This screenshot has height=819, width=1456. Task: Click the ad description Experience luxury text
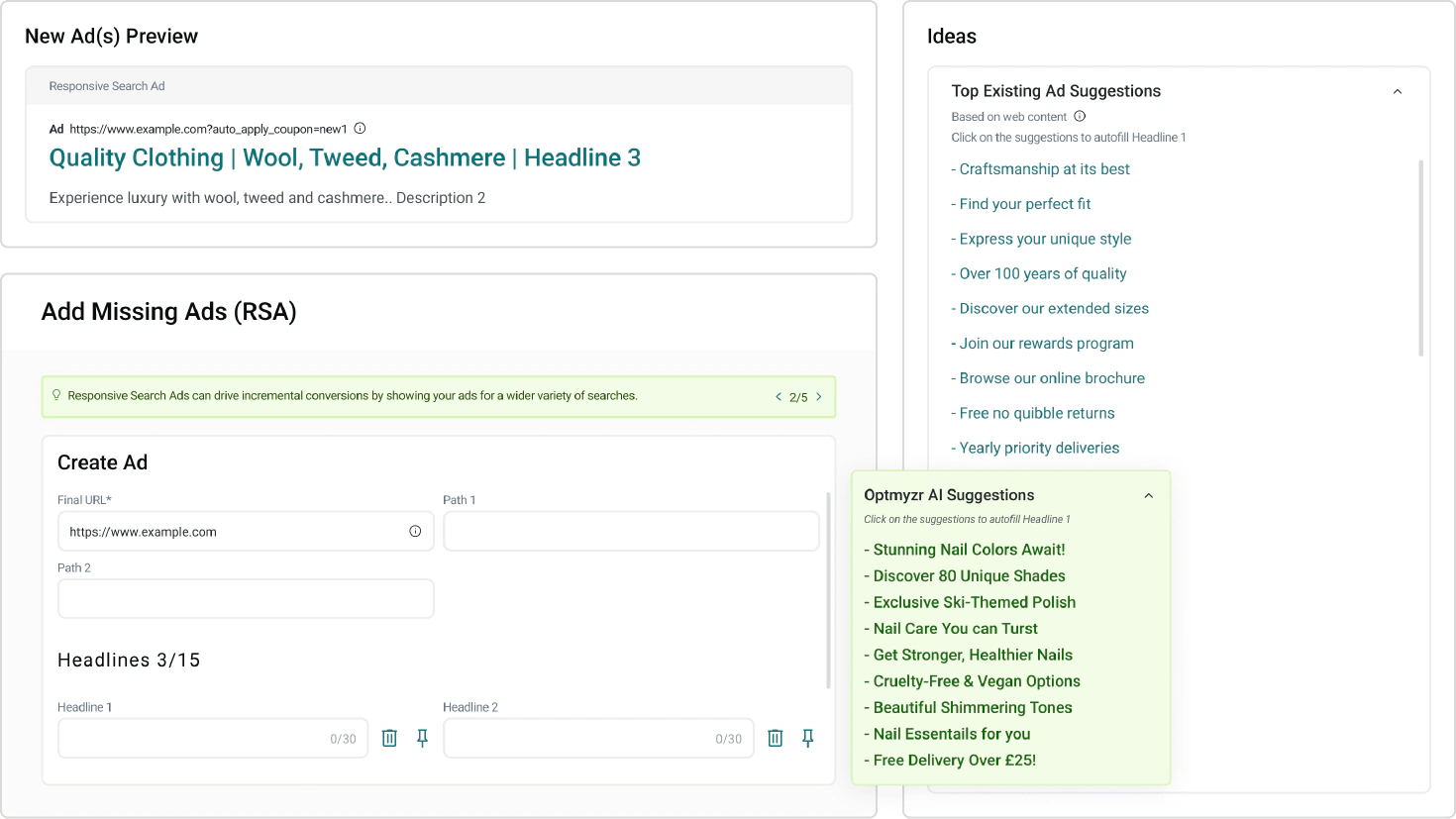click(x=267, y=198)
